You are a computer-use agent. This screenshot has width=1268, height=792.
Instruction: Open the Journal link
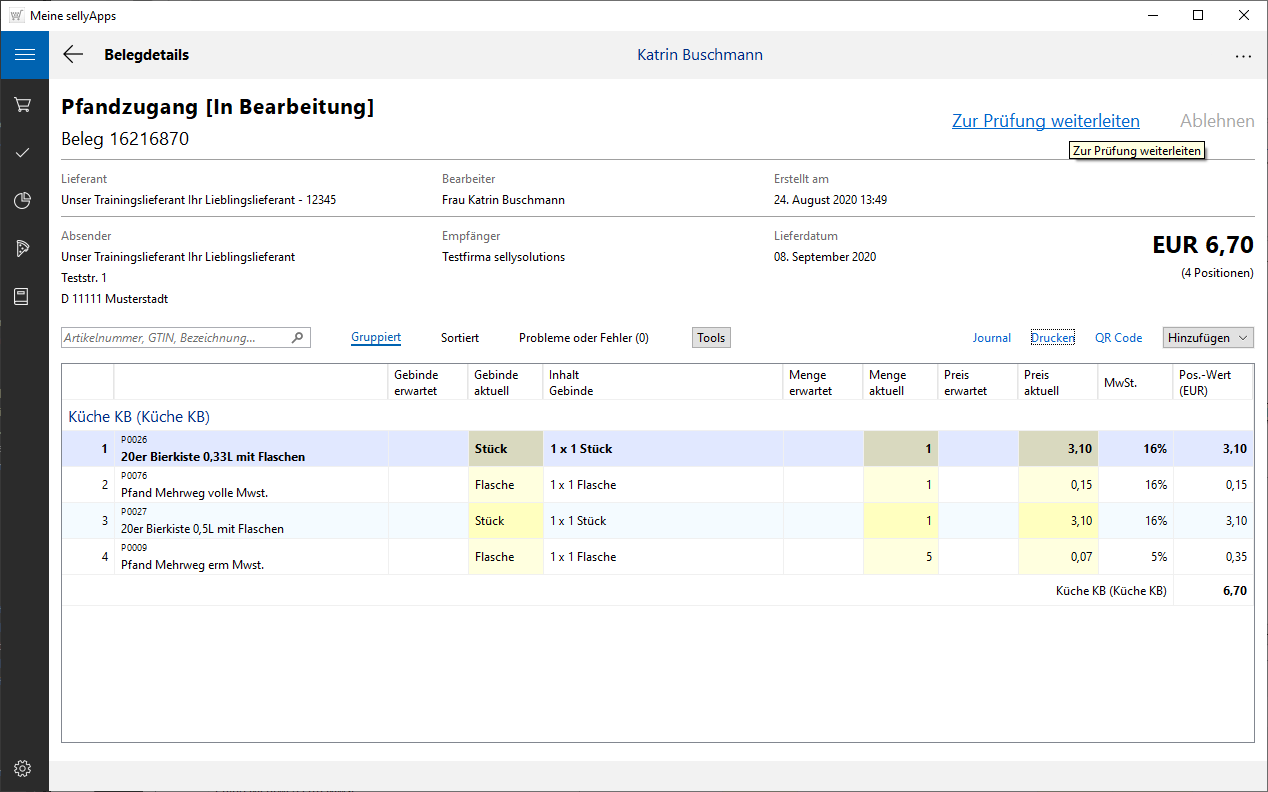pos(991,338)
